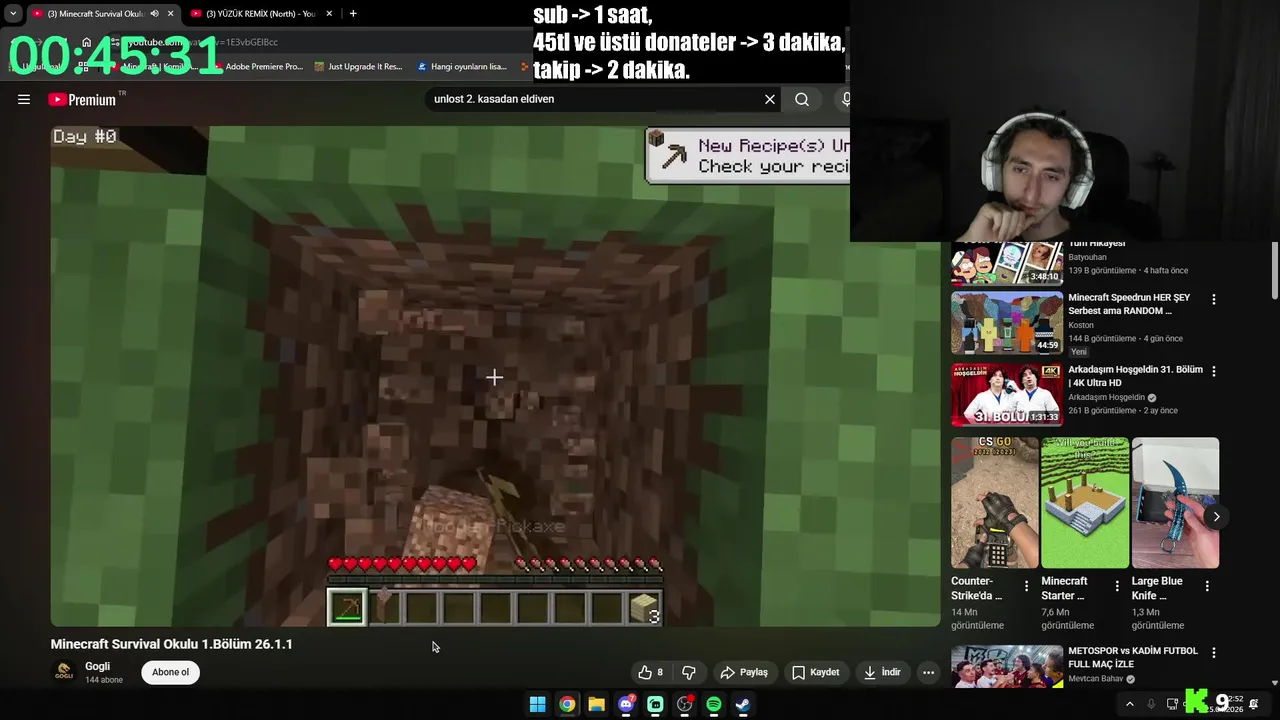Click the page scrollbar on the right edge
Screen dimensions: 1280x720
[1274, 270]
